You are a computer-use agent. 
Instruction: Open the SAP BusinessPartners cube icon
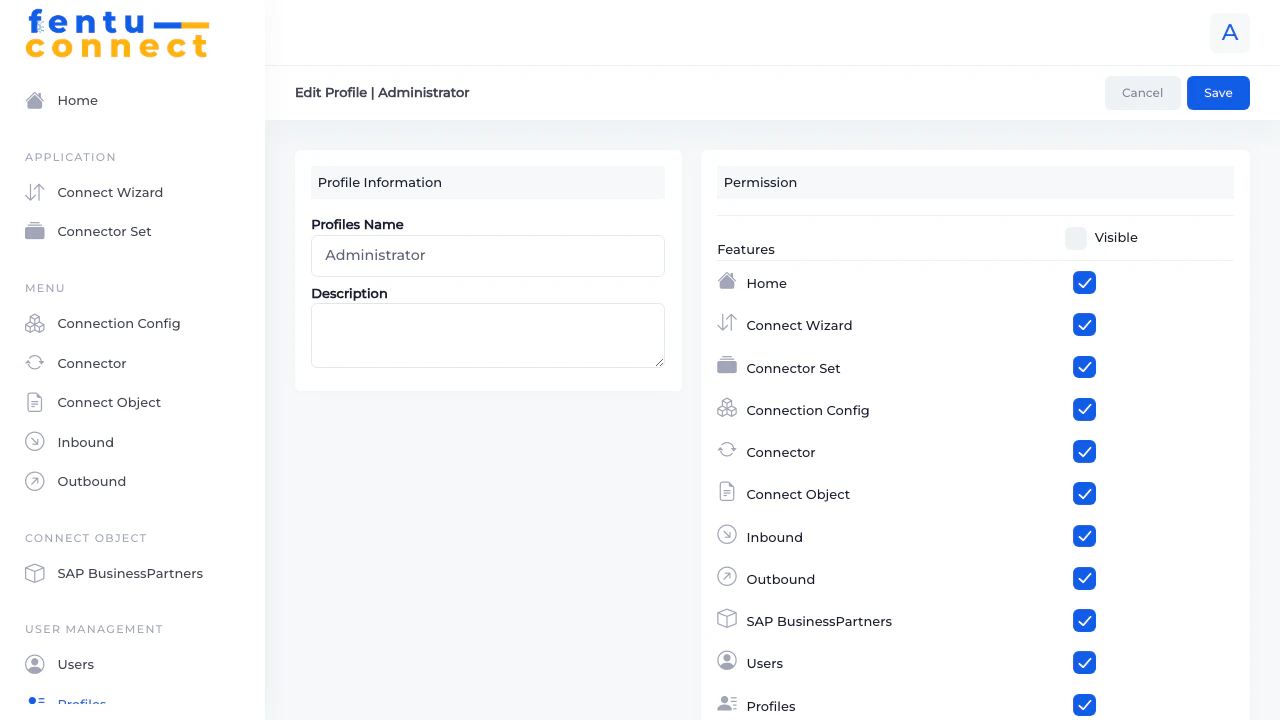[34, 573]
